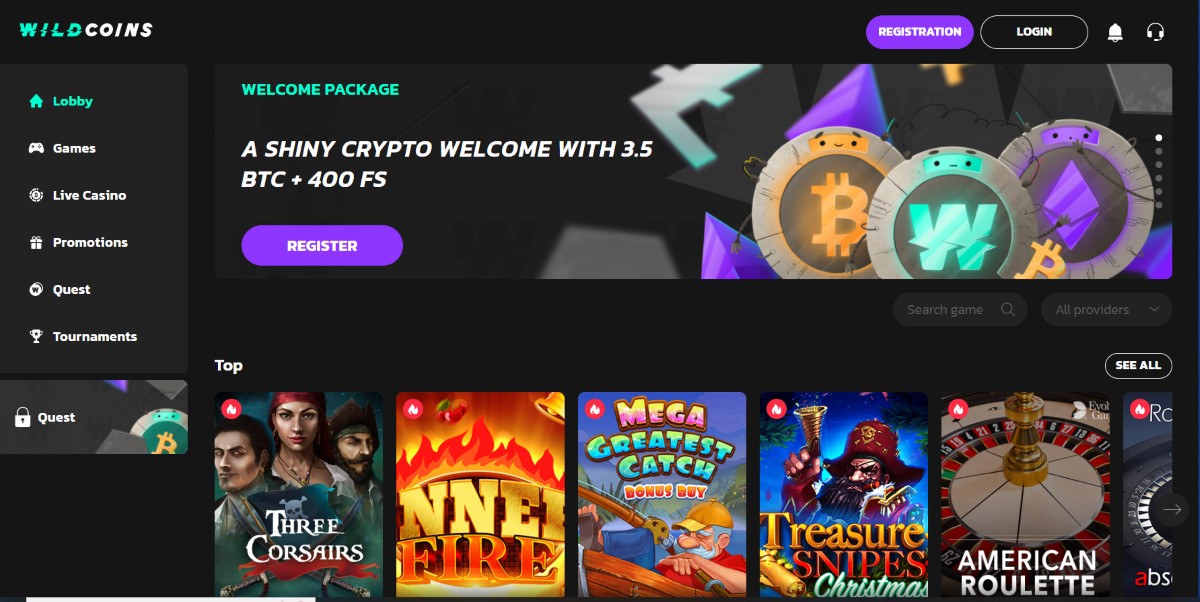
Task: Click the search magnifier icon
Action: (x=1008, y=309)
